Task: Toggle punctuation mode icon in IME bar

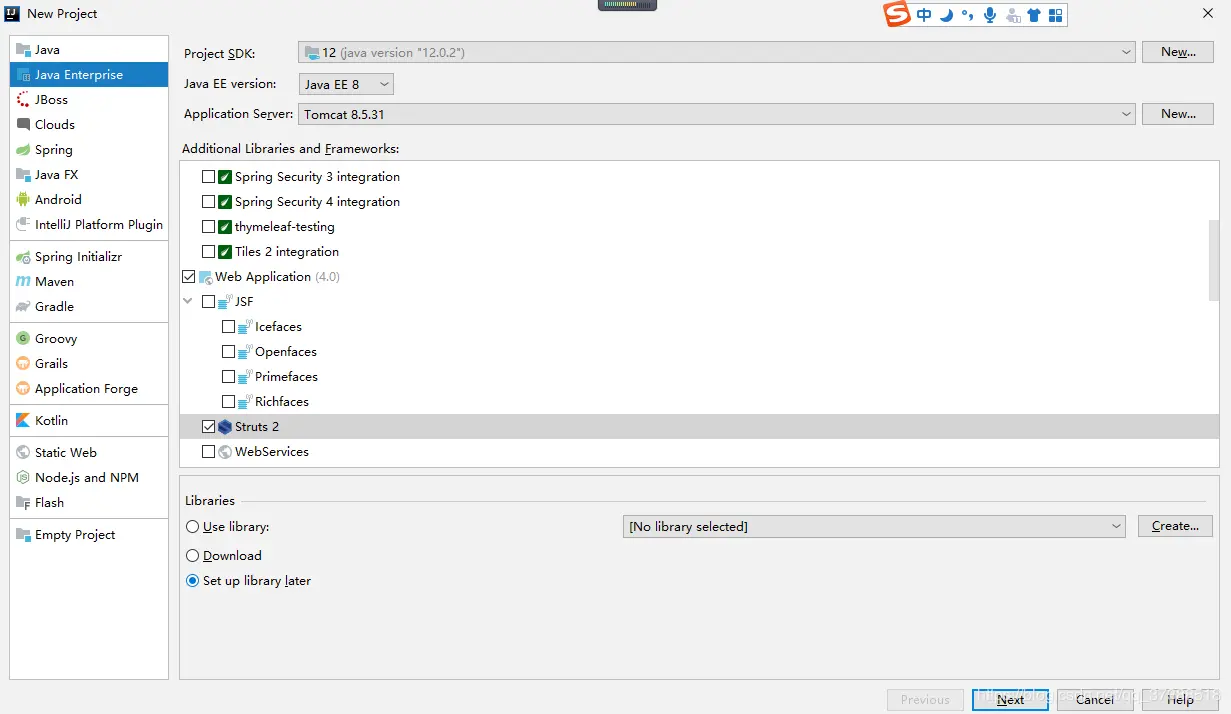Action: 967,15
